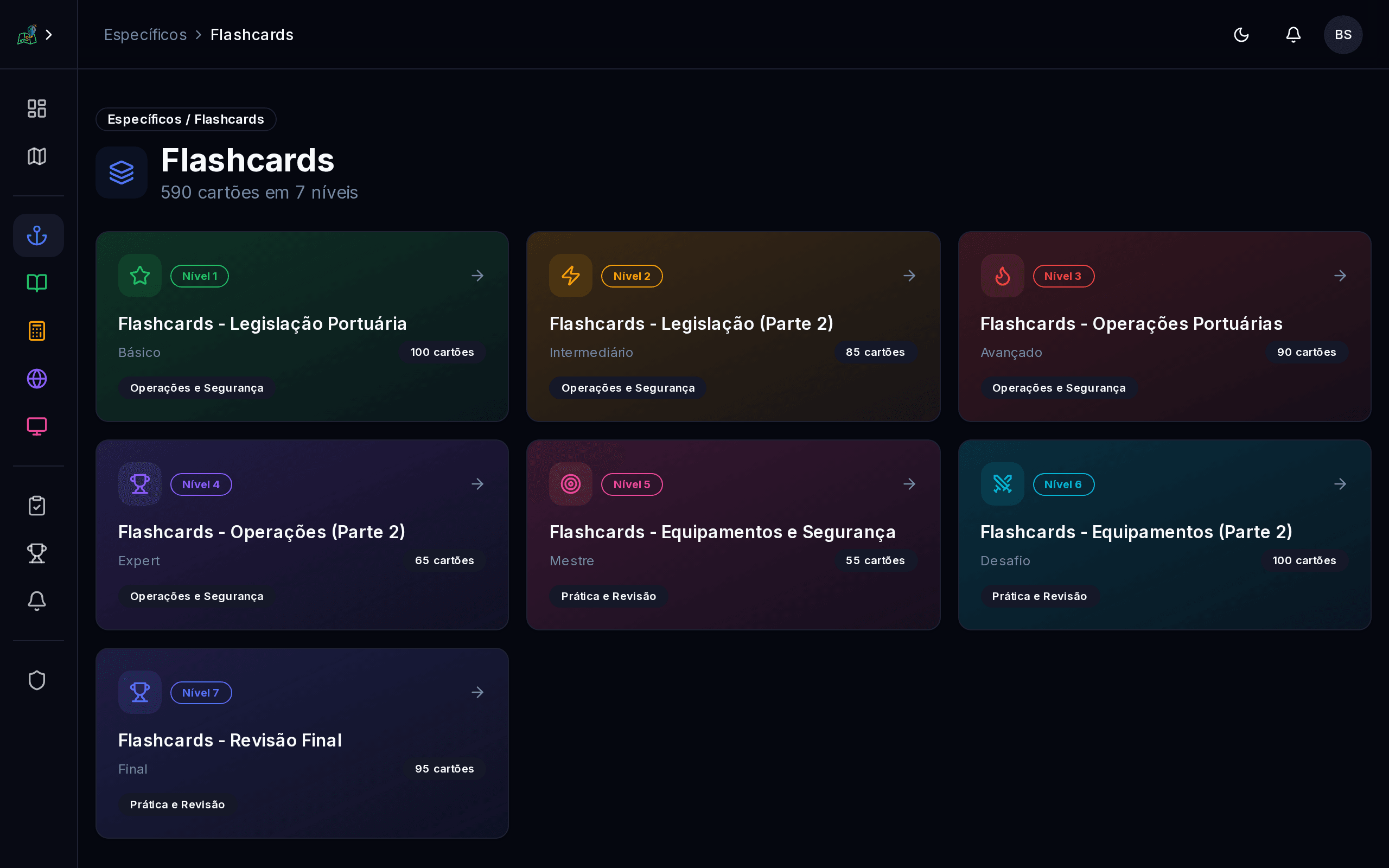Open the trophy icon in sidebar

[x=37, y=553]
